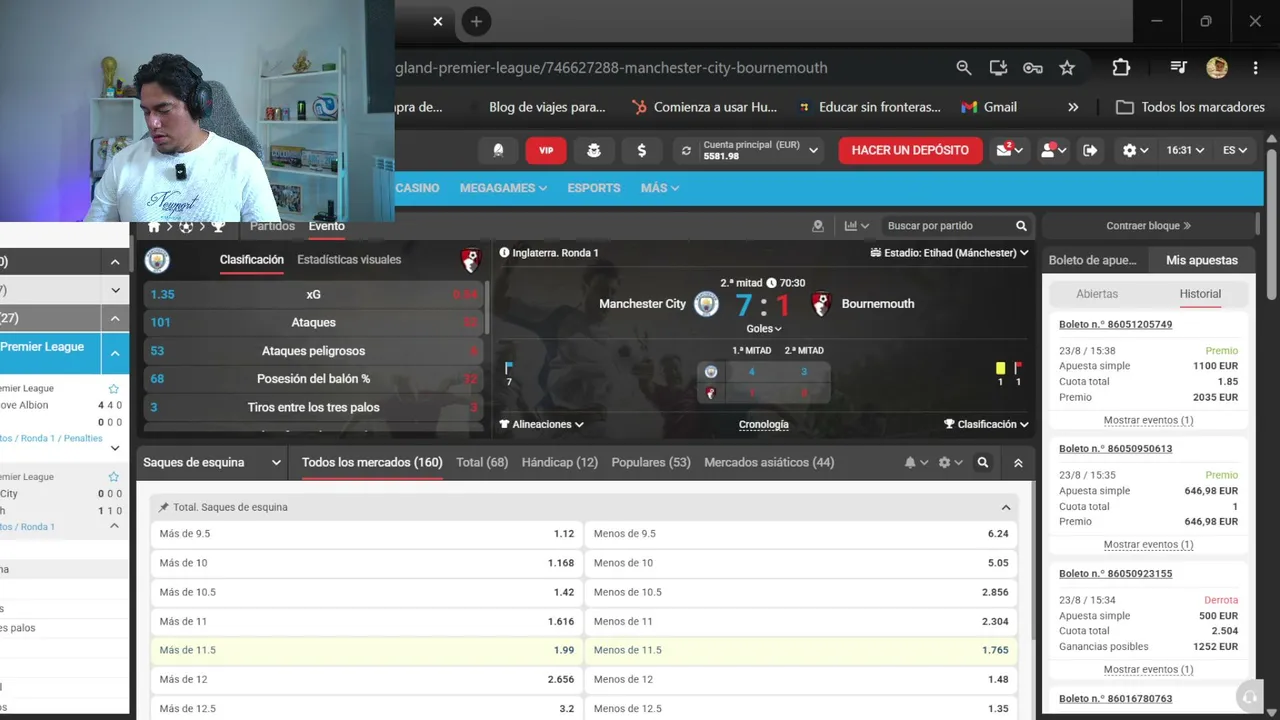Click the dollar sign payments icon

642,150
